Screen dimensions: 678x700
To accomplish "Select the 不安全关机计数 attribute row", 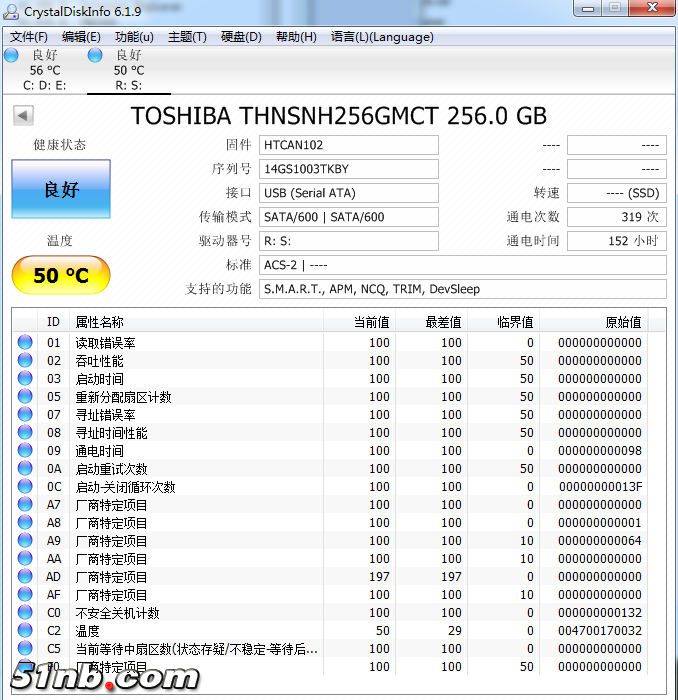I will (x=330, y=612).
